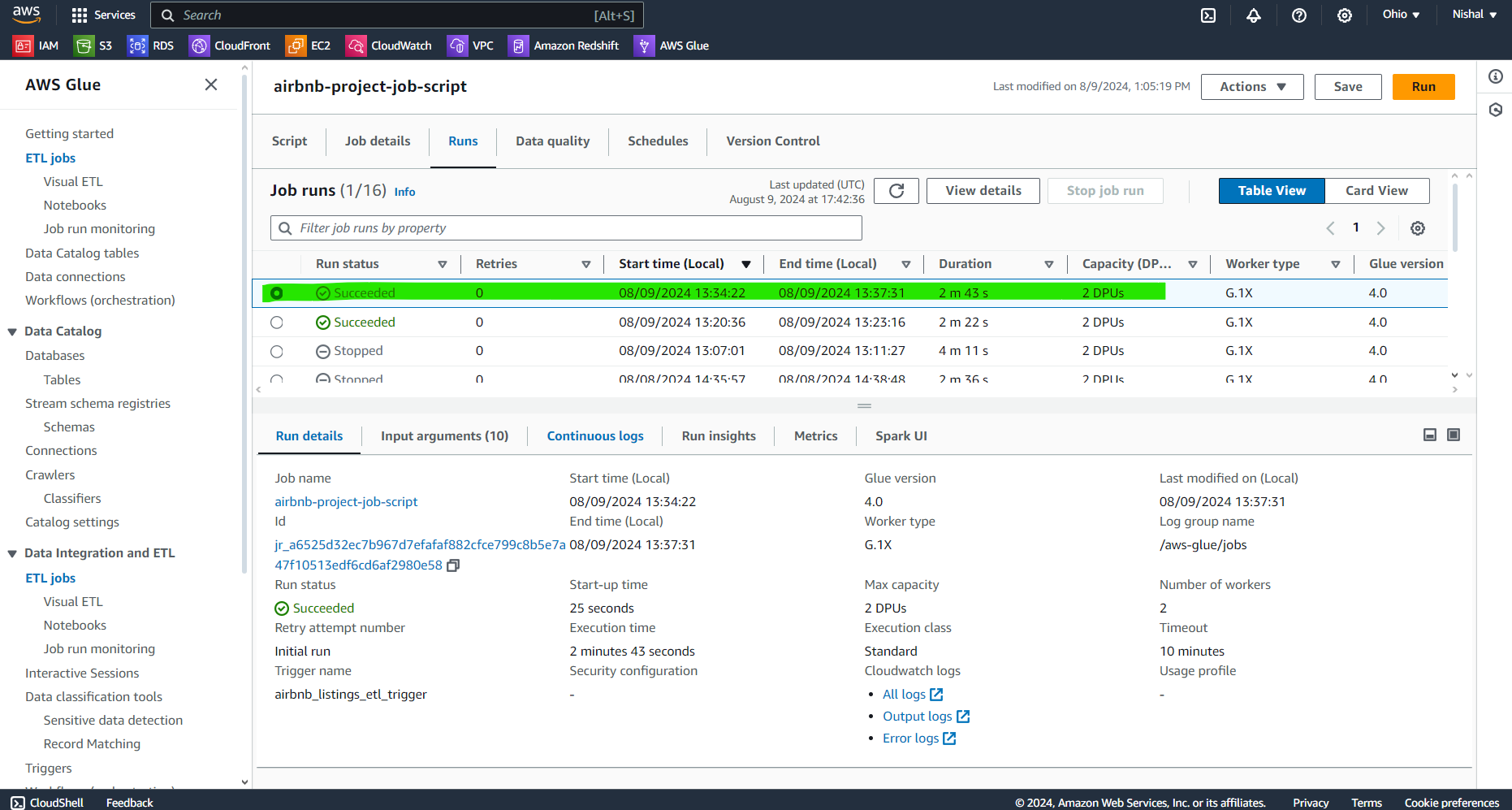Open the RDS service shortcut
The image size is (1512, 810).
[x=151, y=45]
